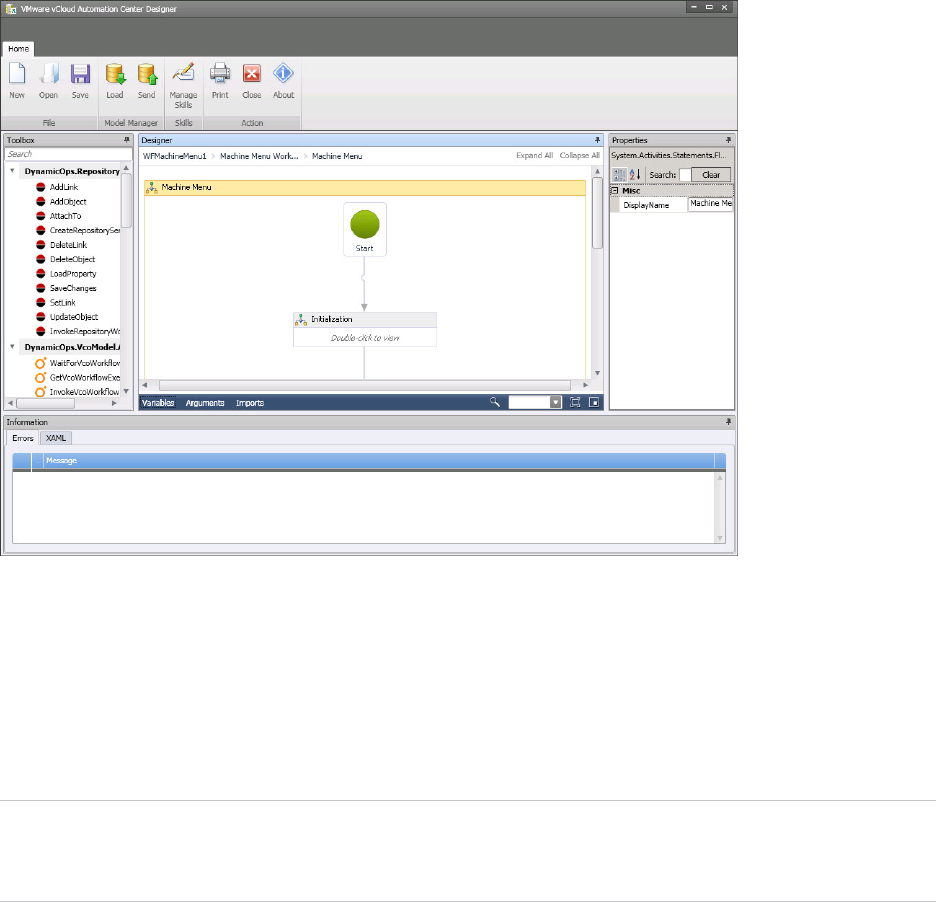
Task: Pin the Properties panel
Action: [x=728, y=140]
